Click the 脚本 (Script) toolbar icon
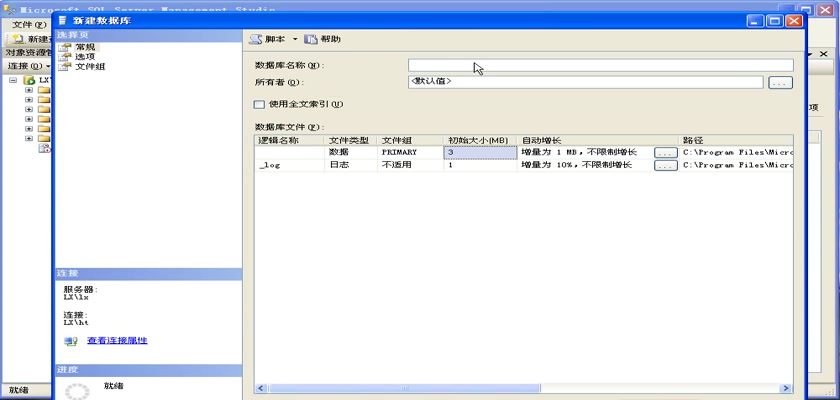This screenshot has width=840, height=400. coord(256,39)
